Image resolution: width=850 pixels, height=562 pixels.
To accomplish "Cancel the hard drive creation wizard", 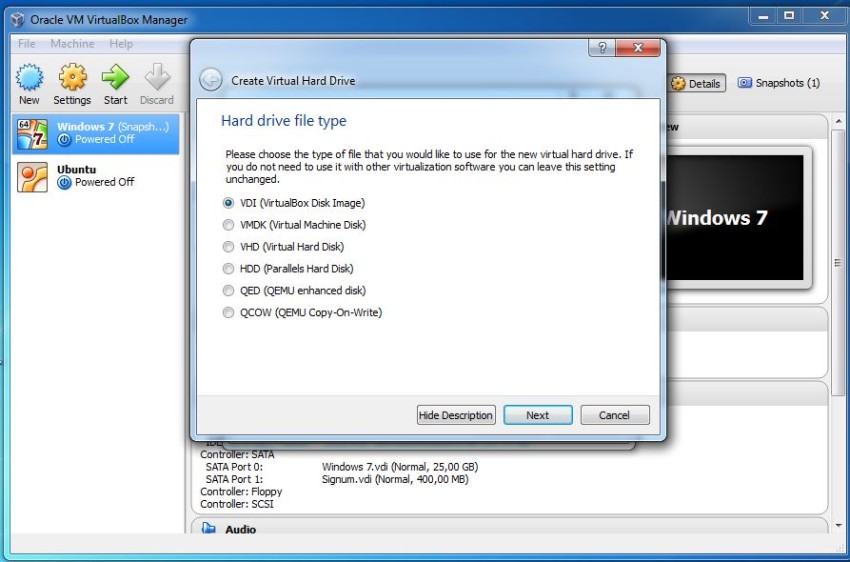I will pos(615,415).
